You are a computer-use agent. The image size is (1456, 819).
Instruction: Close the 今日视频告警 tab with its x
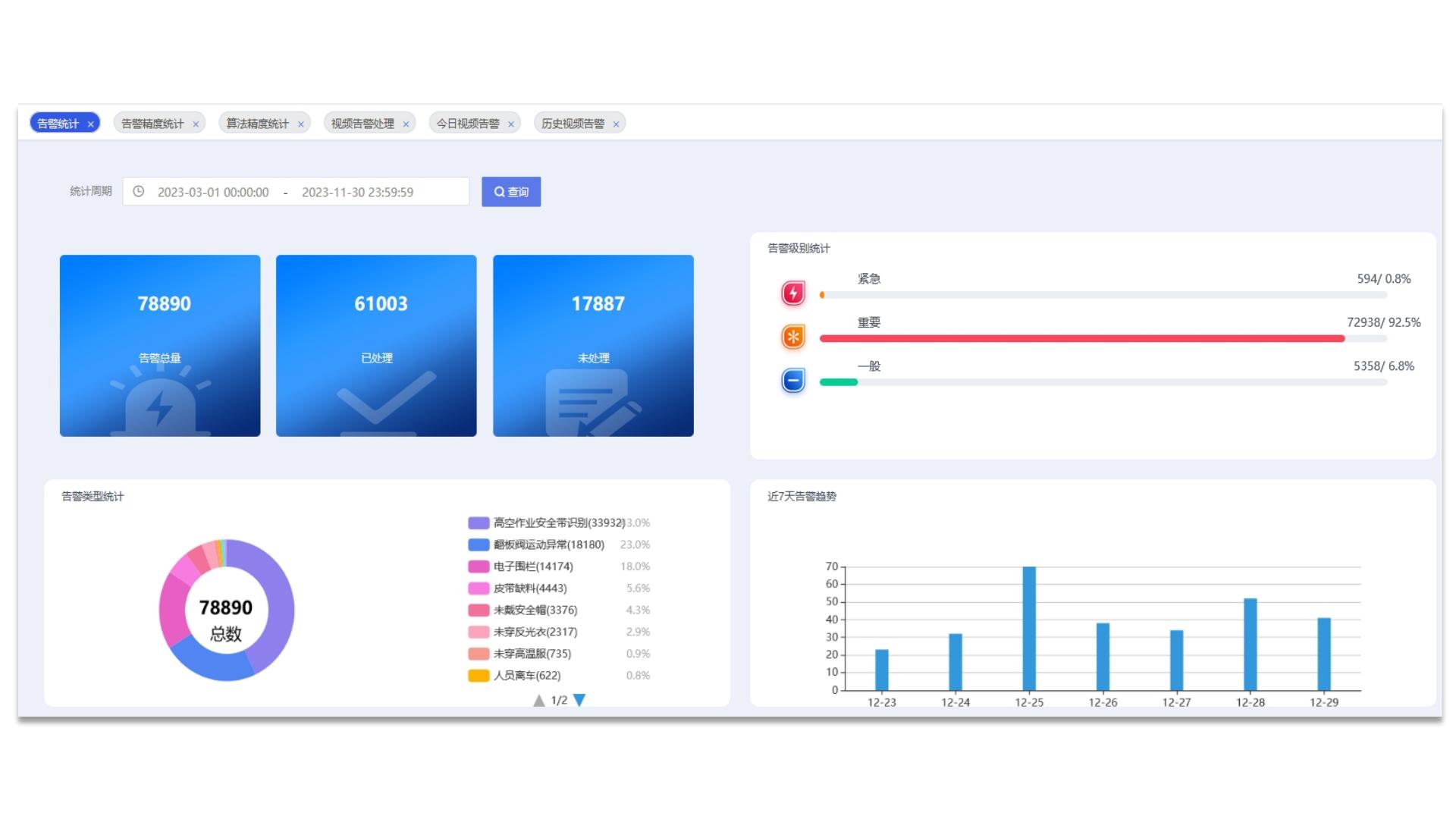[511, 124]
